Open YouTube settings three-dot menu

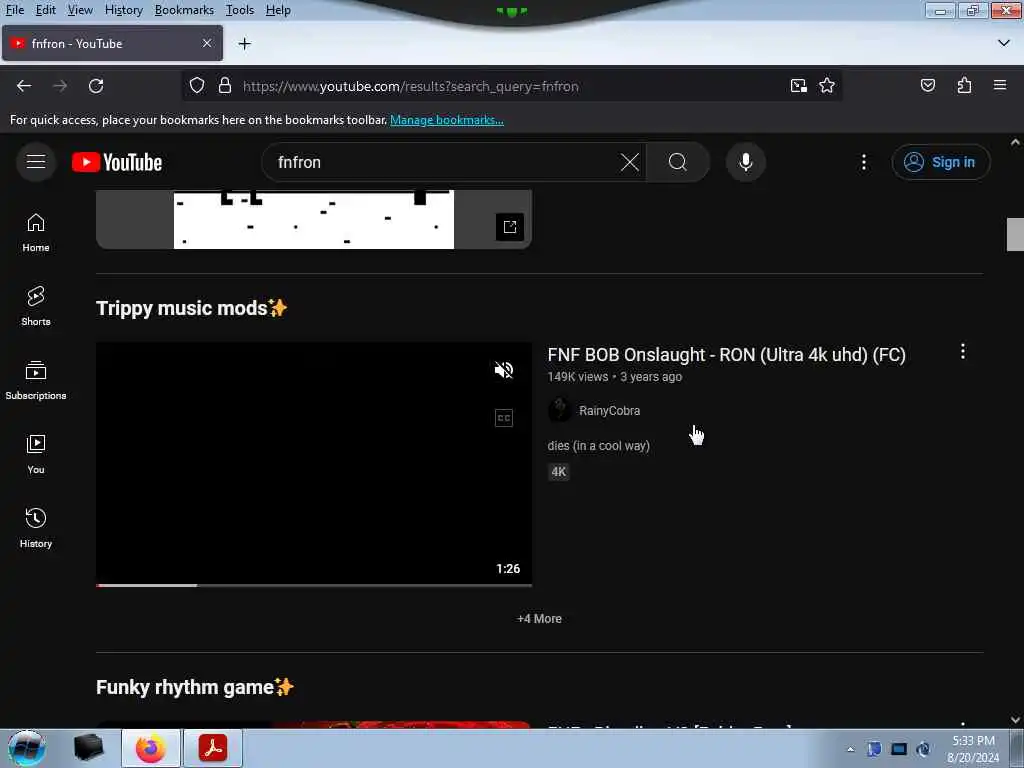(863, 162)
